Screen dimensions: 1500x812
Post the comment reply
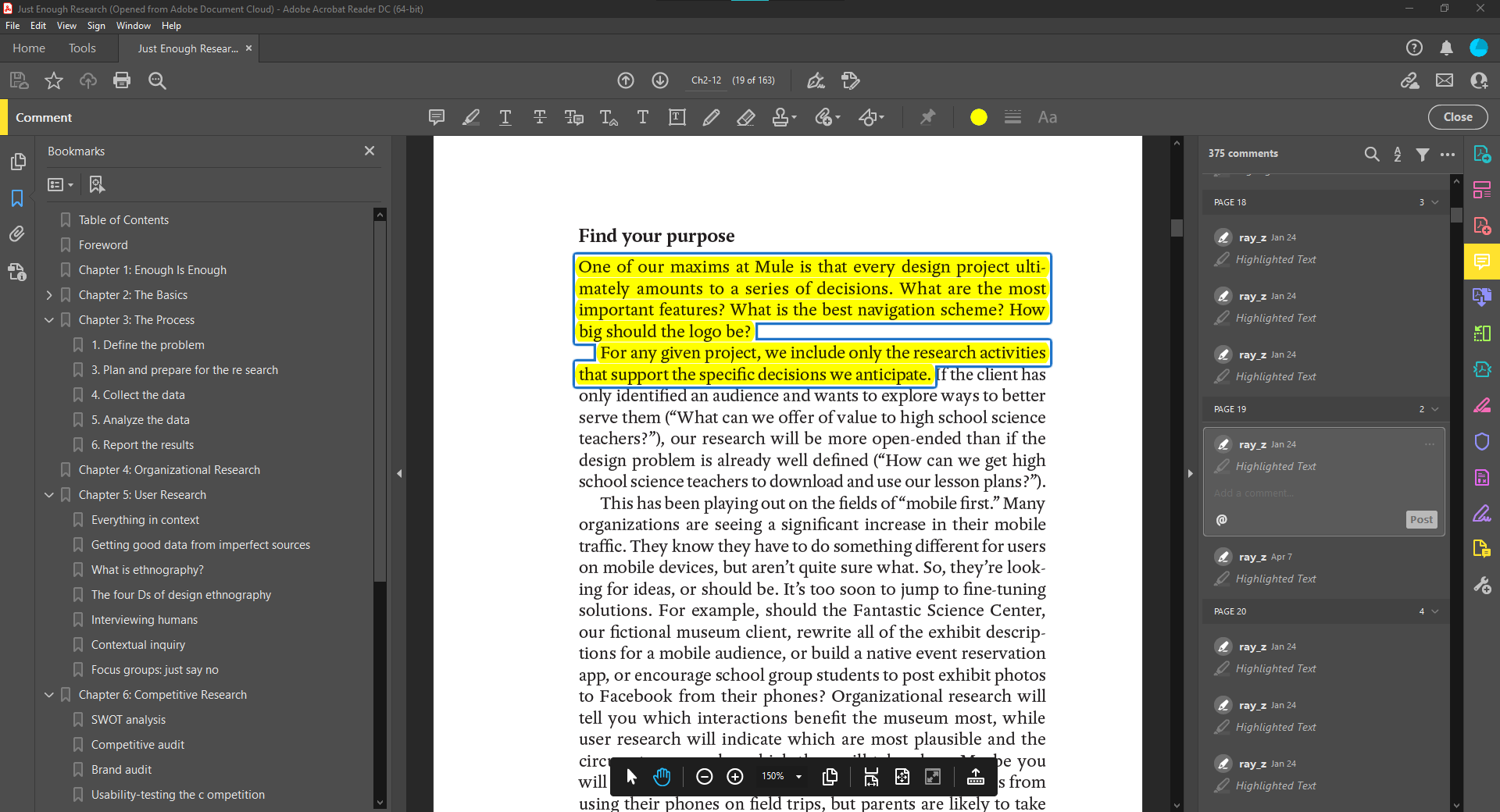pos(1421,520)
